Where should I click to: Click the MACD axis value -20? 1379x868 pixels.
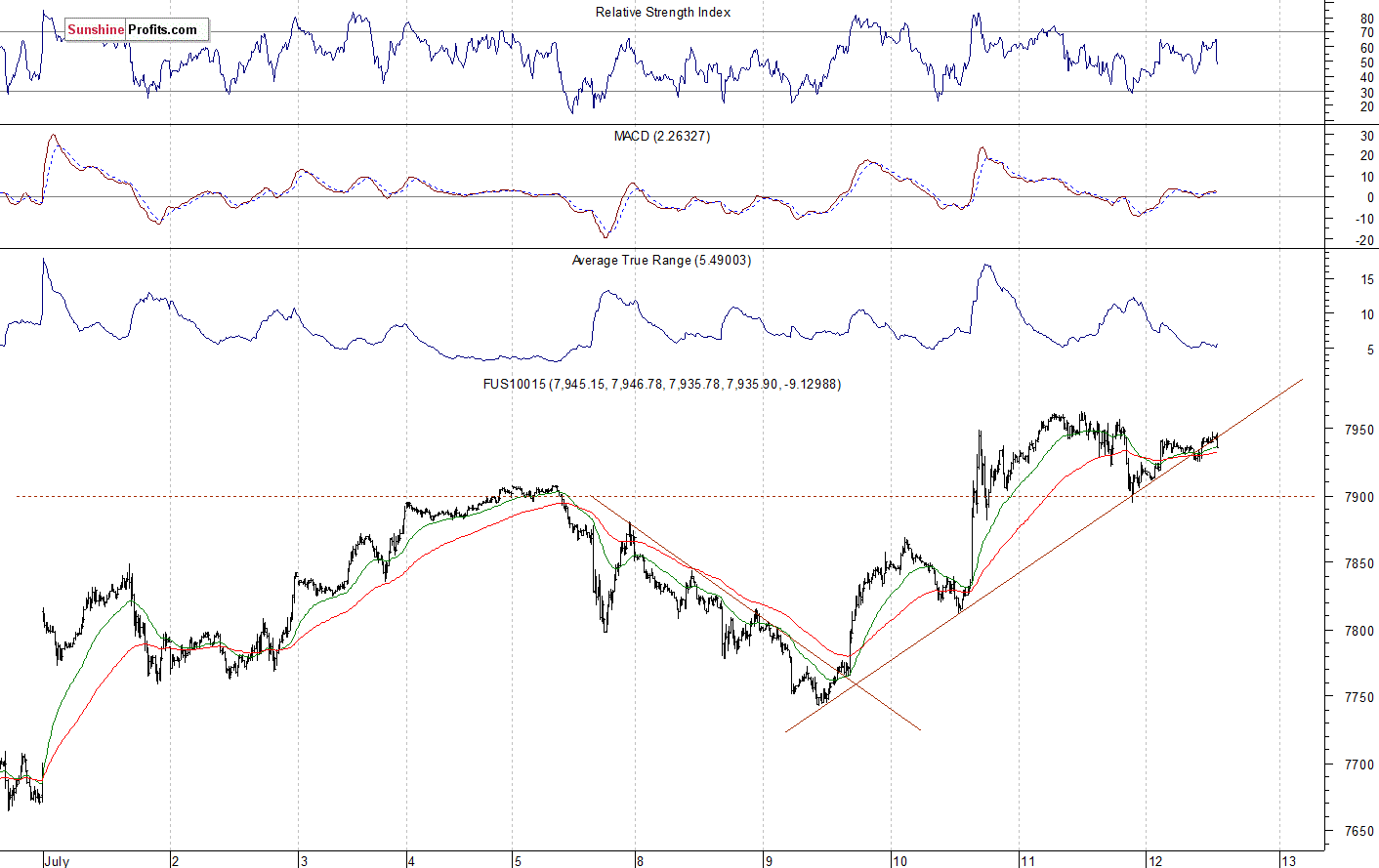(1365, 241)
